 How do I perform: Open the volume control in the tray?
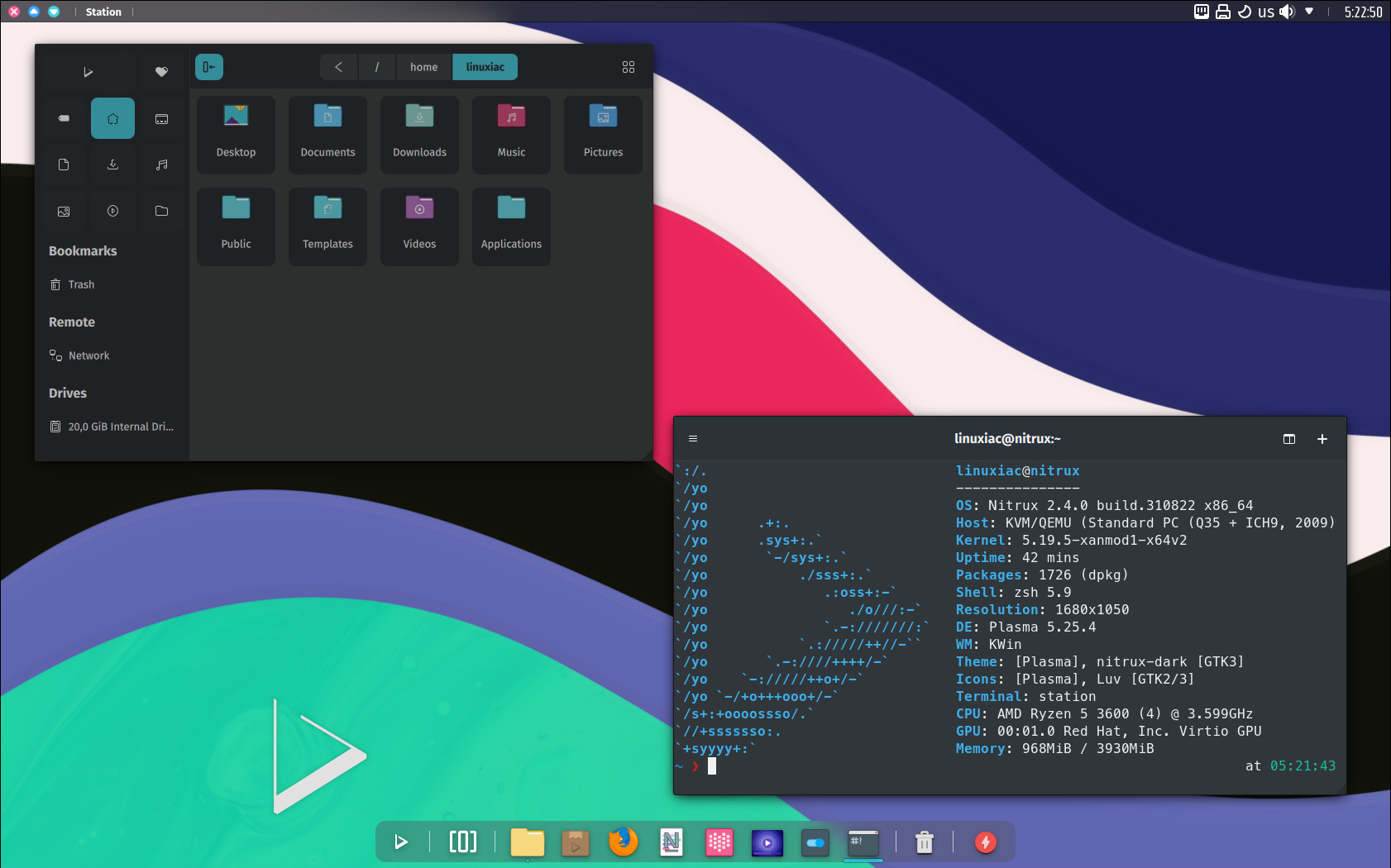(x=1287, y=12)
